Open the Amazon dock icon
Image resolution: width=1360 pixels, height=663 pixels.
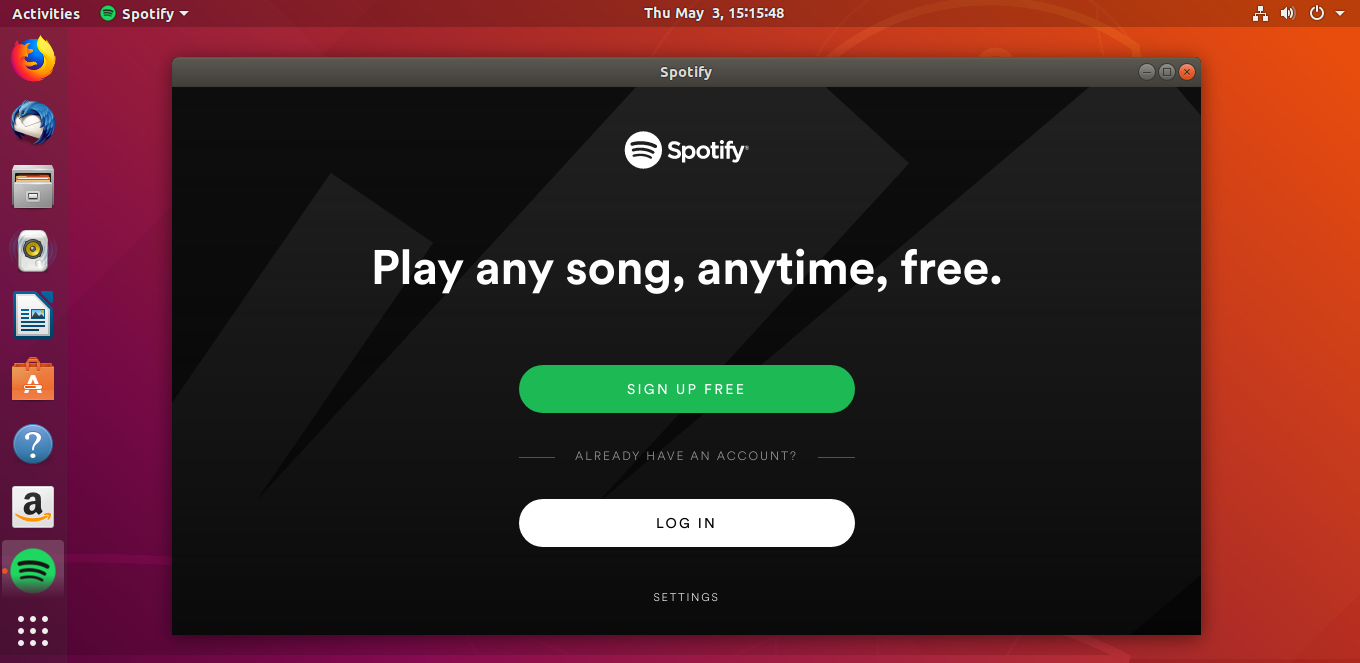33,508
